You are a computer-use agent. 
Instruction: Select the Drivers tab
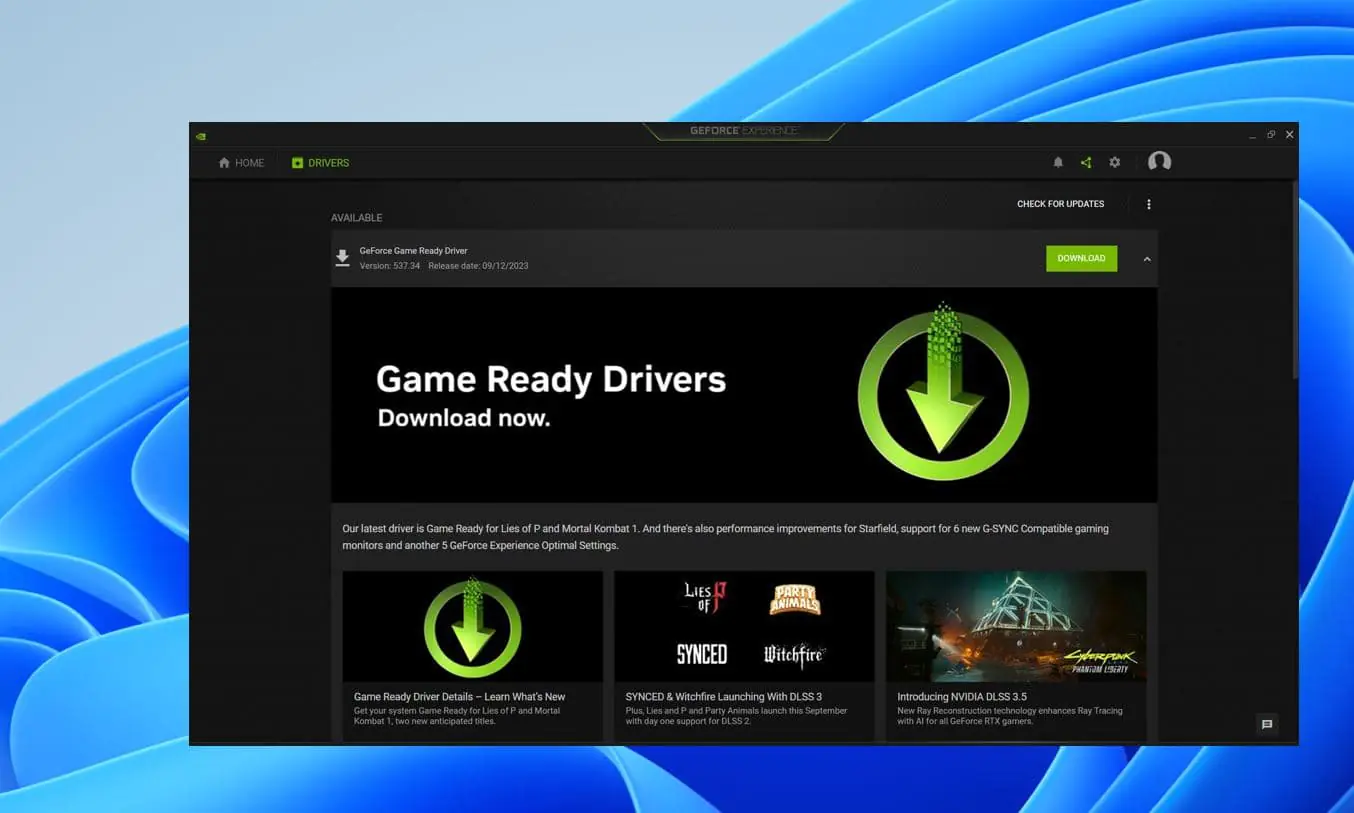pyautogui.click(x=320, y=163)
